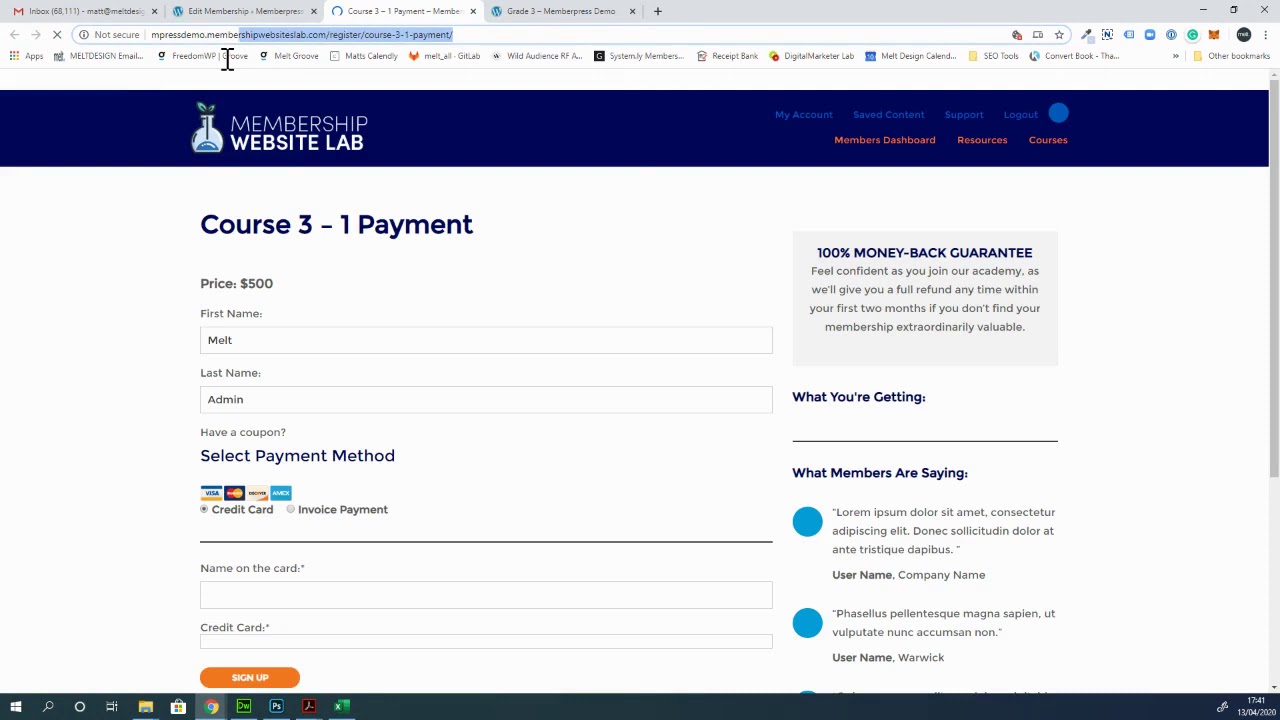Go back in browser history
Screen dimensions: 1280x720
point(14,35)
